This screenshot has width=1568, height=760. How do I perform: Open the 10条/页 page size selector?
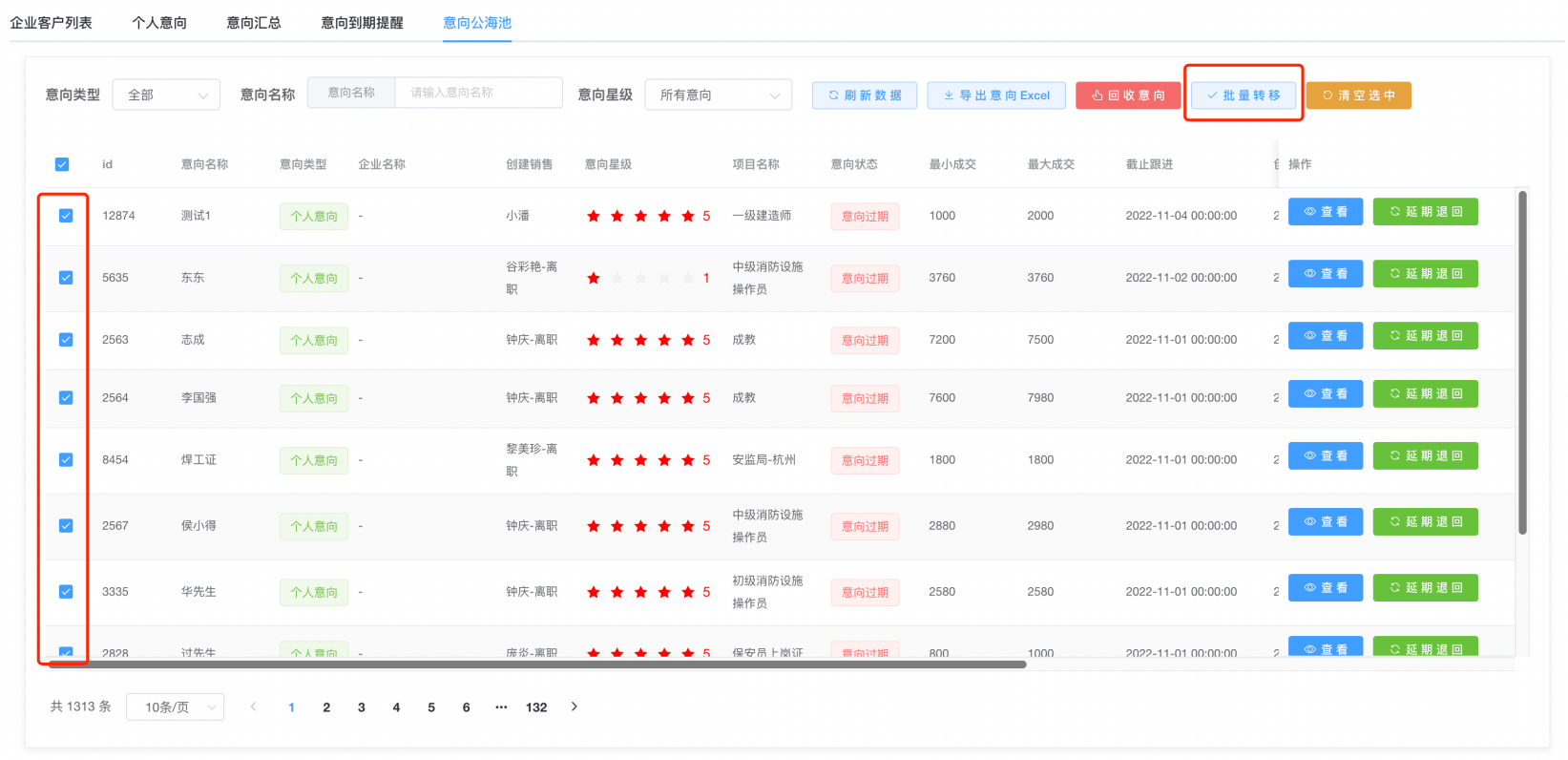click(x=175, y=707)
